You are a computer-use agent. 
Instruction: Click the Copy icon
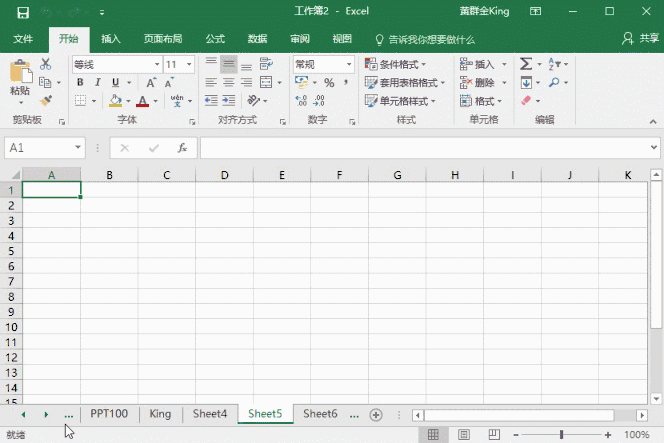(45, 82)
